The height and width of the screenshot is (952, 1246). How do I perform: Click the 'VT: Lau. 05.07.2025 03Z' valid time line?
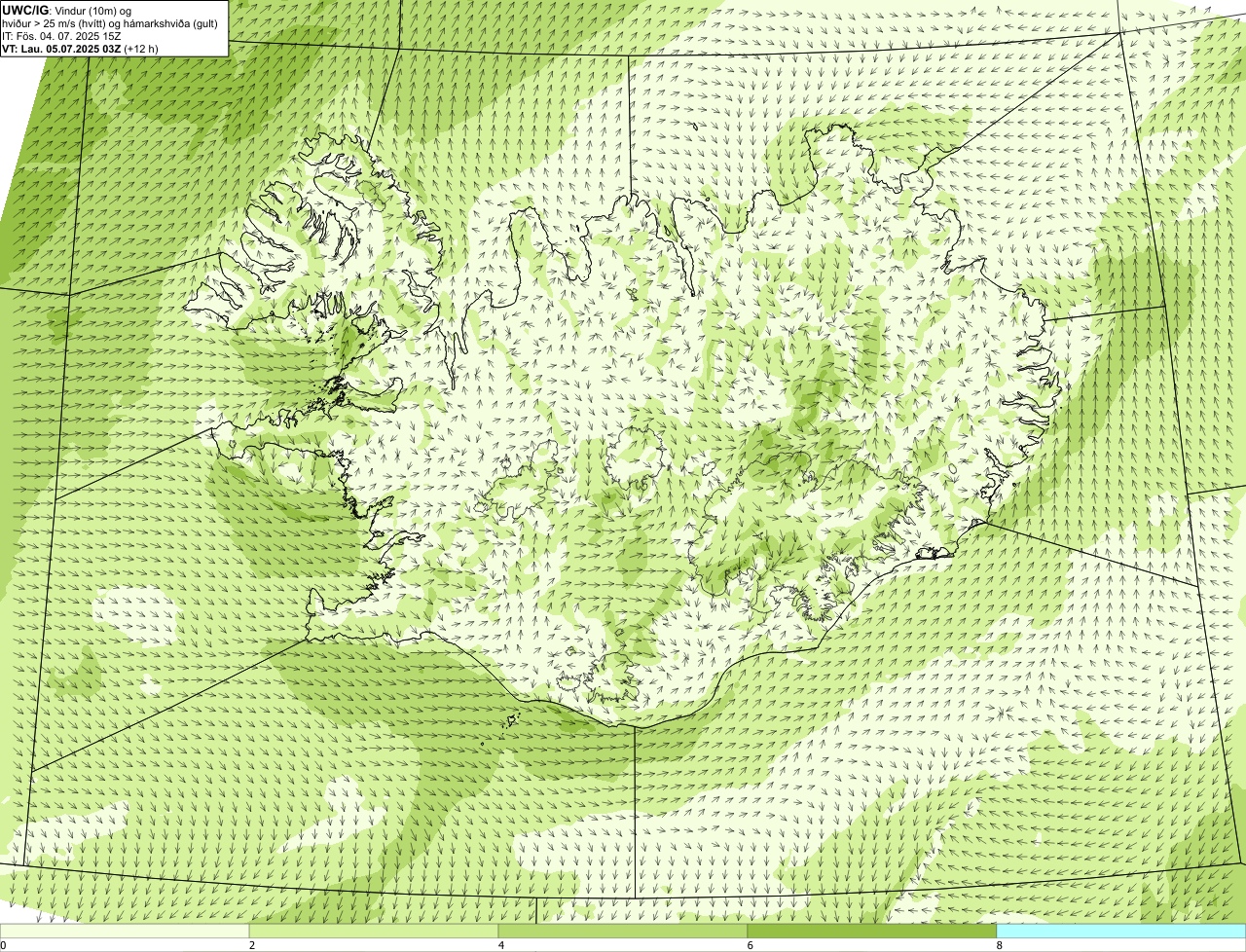tap(80, 48)
